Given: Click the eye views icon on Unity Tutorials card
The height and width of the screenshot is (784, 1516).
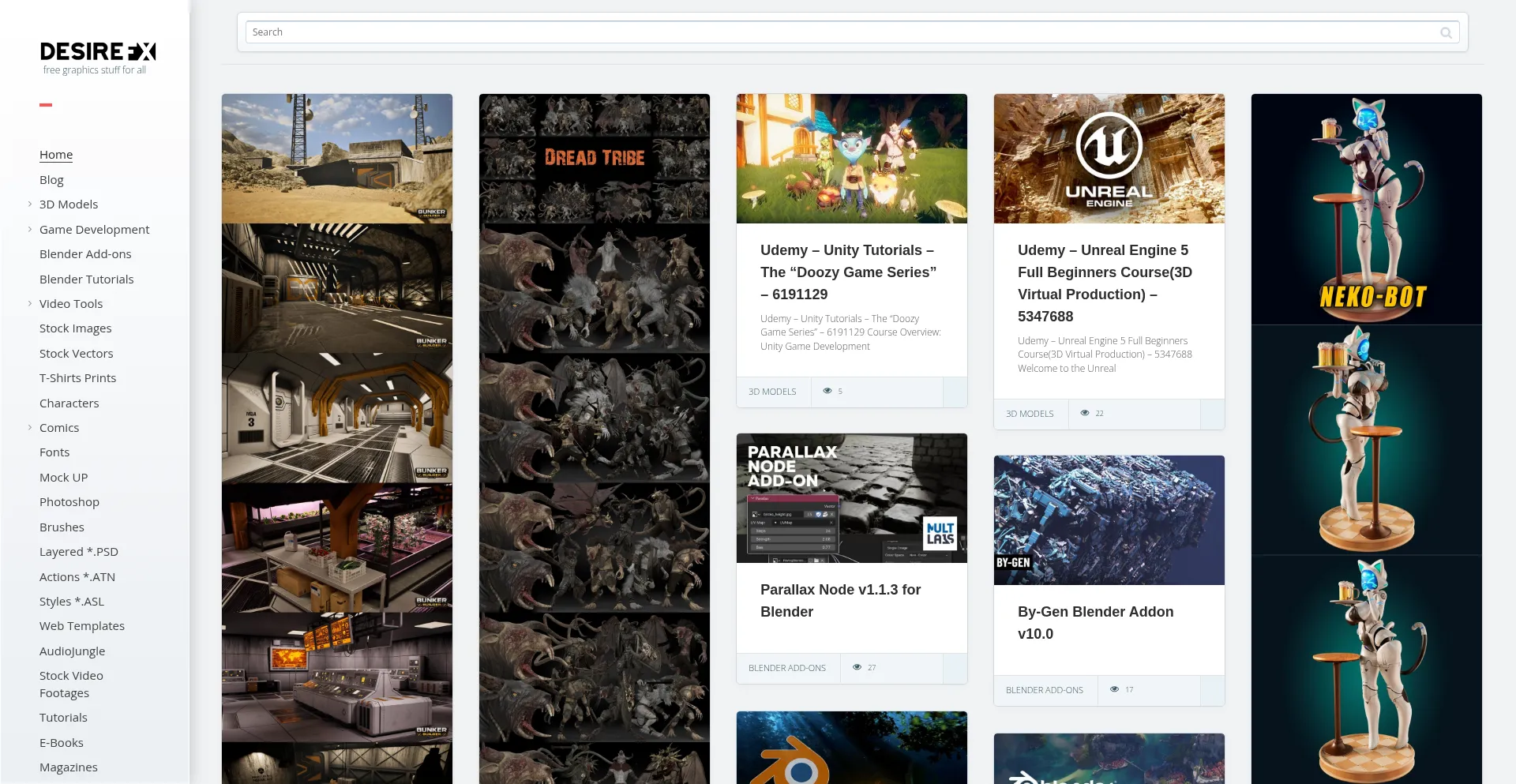Looking at the screenshot, I should (827, 391).
